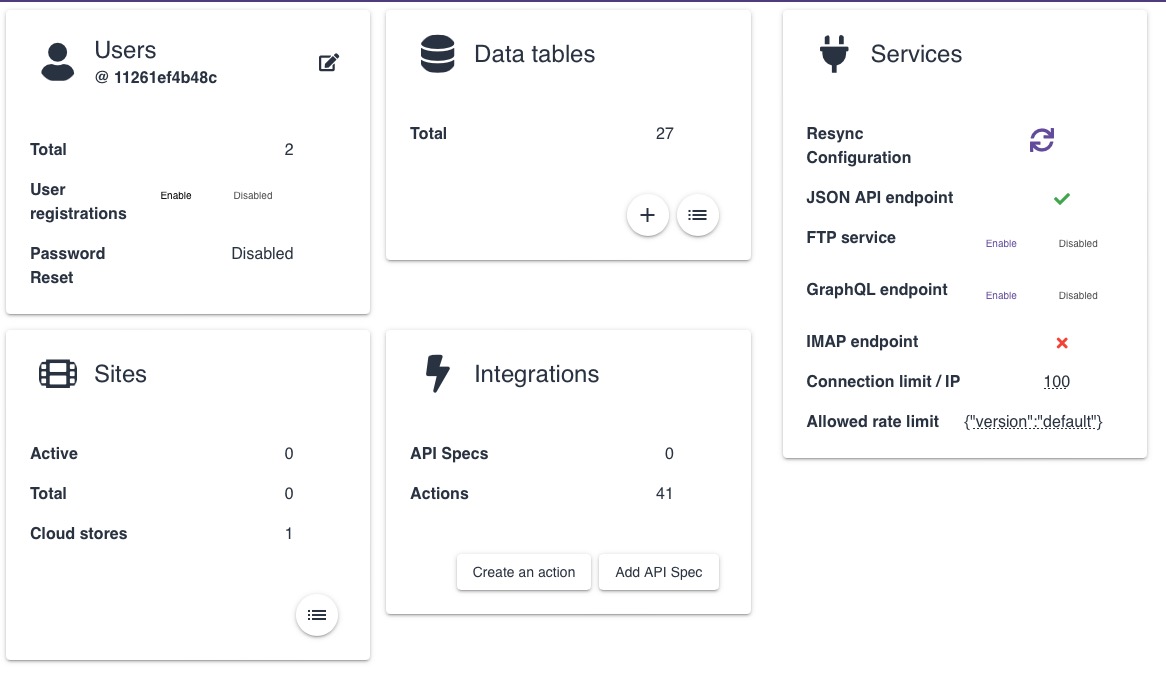Click the JSON API endpoint green checkmark
The height and width of the screenshot is (676, 1166).
(x=1062, y=198)
